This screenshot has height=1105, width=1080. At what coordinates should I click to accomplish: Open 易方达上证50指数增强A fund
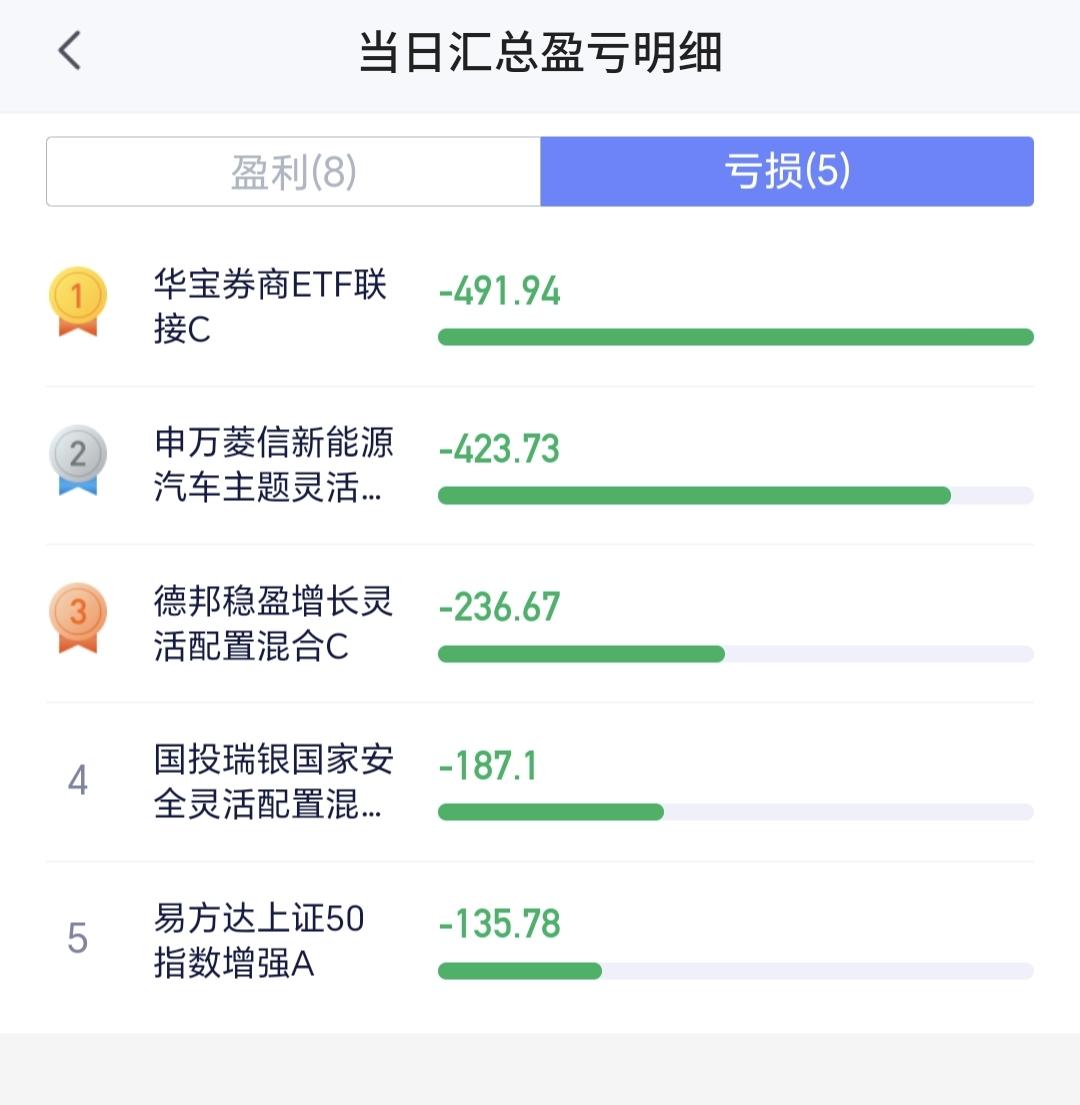tap(259, 939)
